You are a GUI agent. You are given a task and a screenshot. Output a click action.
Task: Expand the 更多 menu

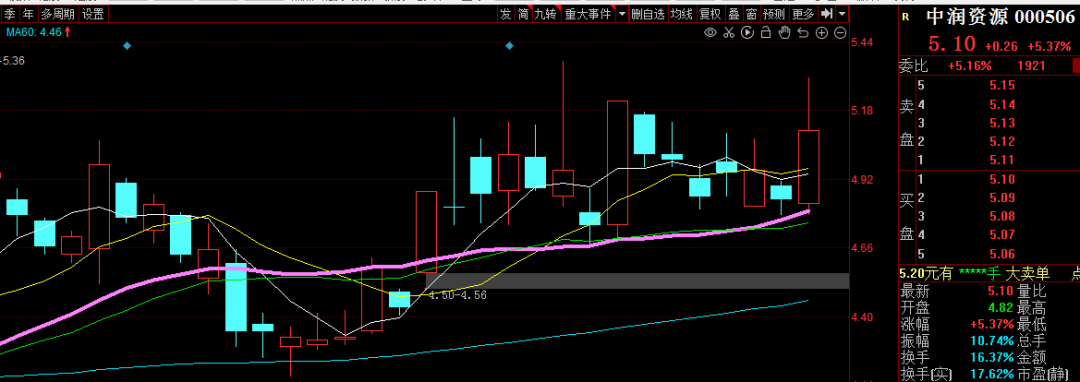803,13
